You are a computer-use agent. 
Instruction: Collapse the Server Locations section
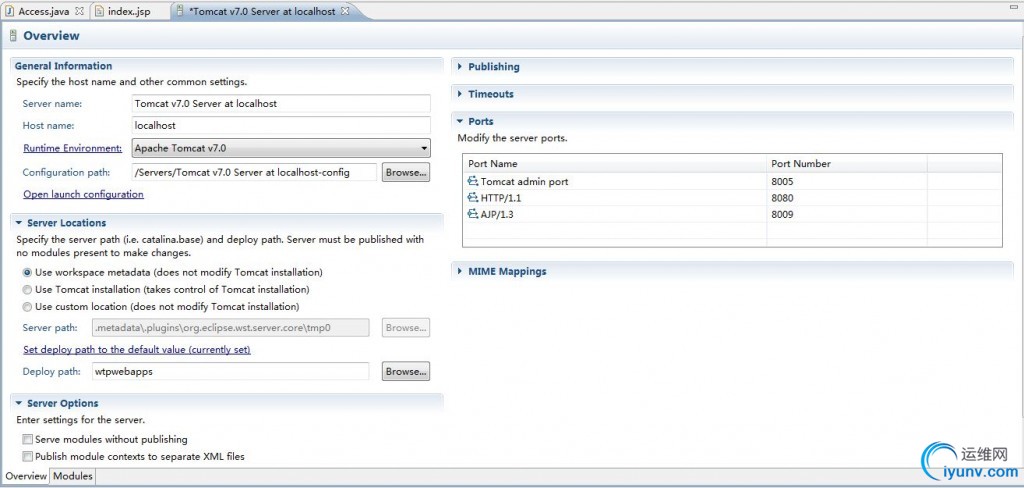pos(19,223)
